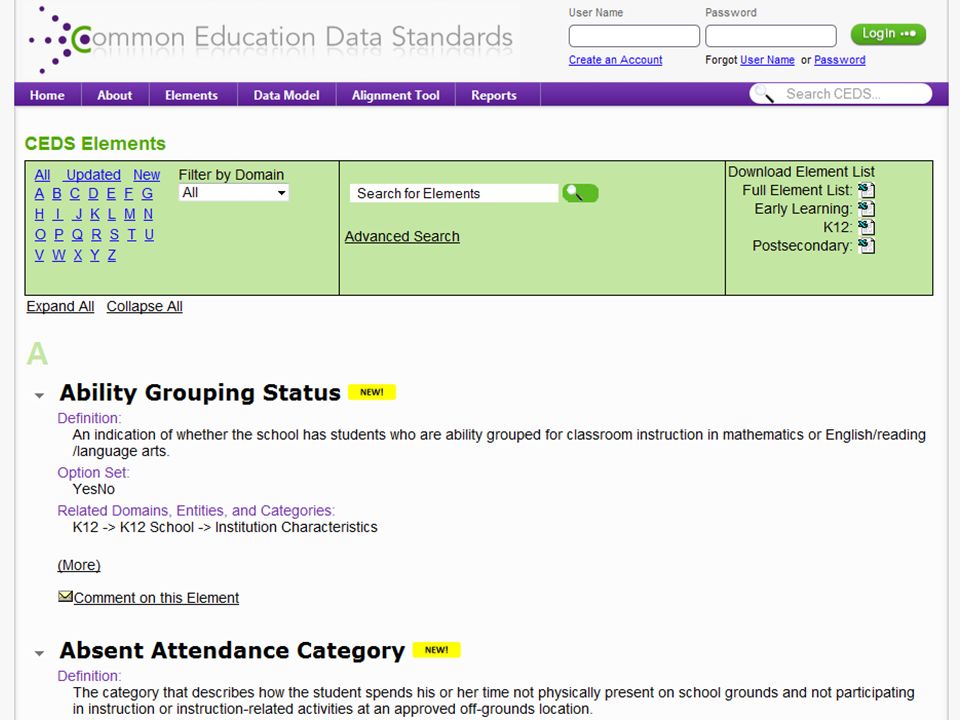Jump to letter M elements
Viewport: 960px width, 720px height.
point(130,214)
